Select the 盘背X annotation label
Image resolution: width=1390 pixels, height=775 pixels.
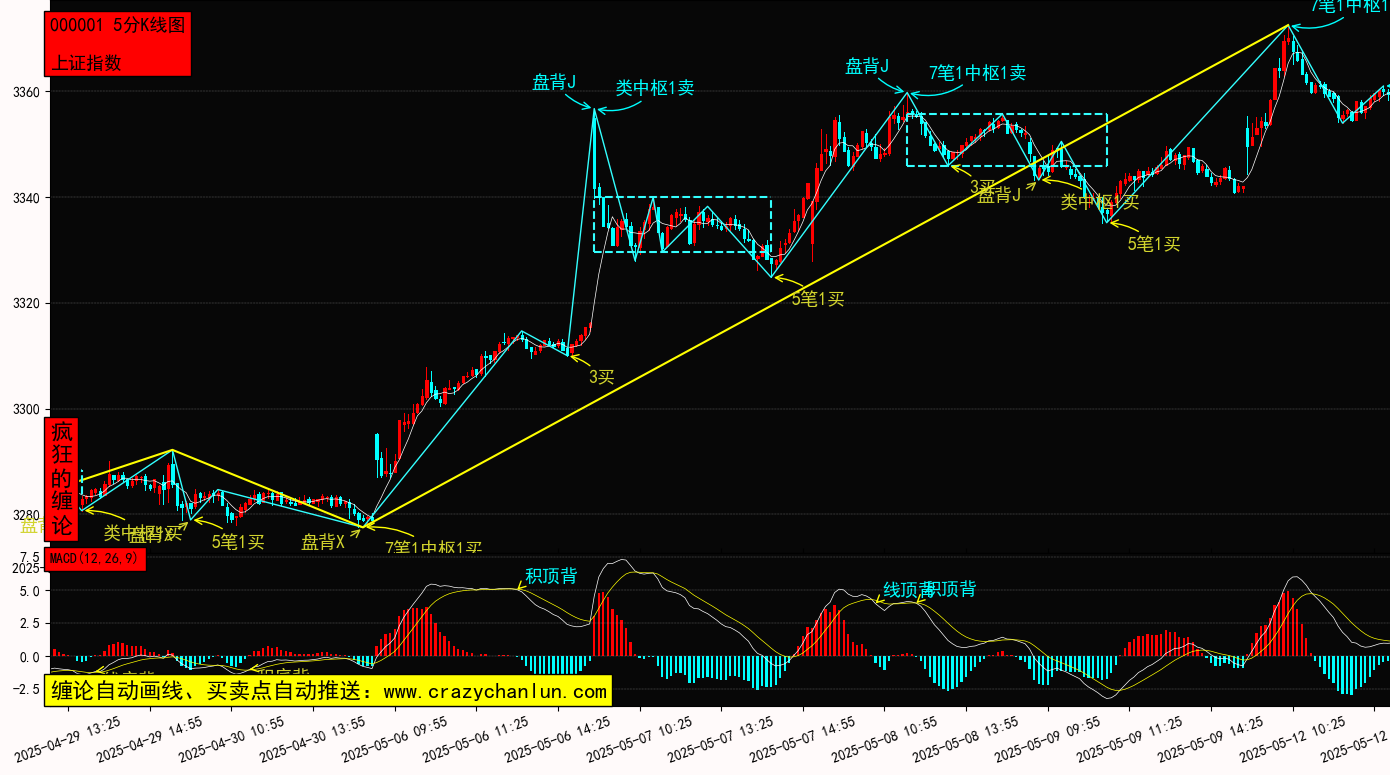(x=323, y=542)
